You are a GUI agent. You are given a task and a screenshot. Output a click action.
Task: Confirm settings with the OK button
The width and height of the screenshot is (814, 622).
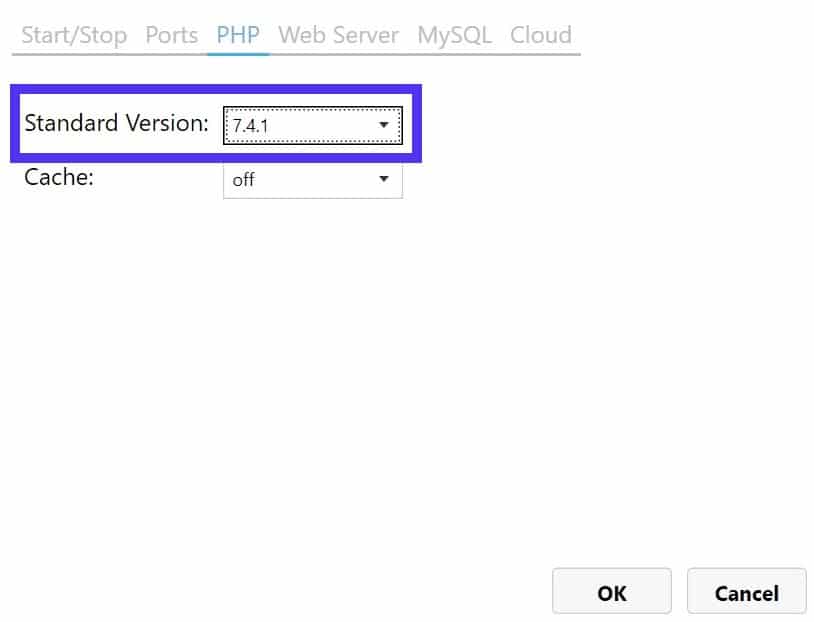pos(611,592)
